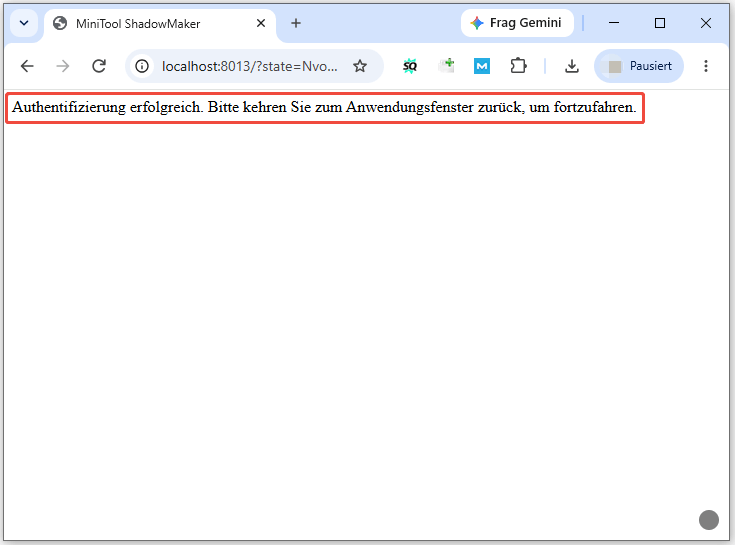The width and height of the screenshot is (735, 545).
Task: Bookmark this page with star icon
Action: (360, 66)
